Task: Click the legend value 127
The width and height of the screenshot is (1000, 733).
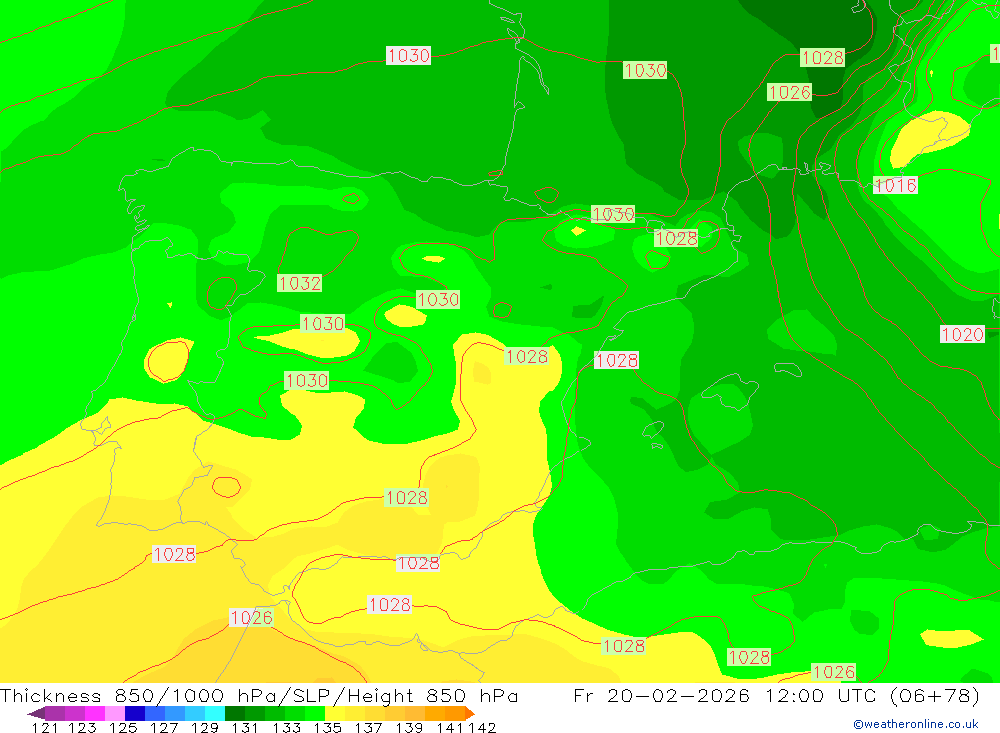Action: click(163, 727)
